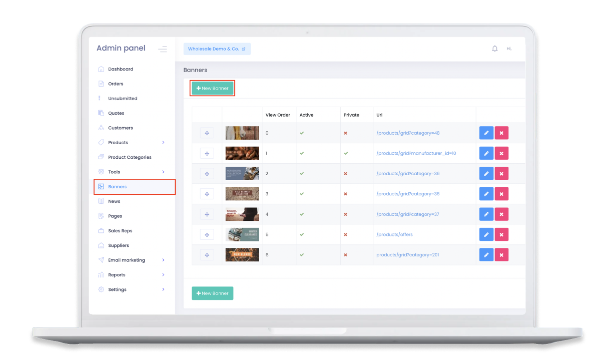
Task: Expand the Settings submenu chevron
Action: click(x=163, y=289)
